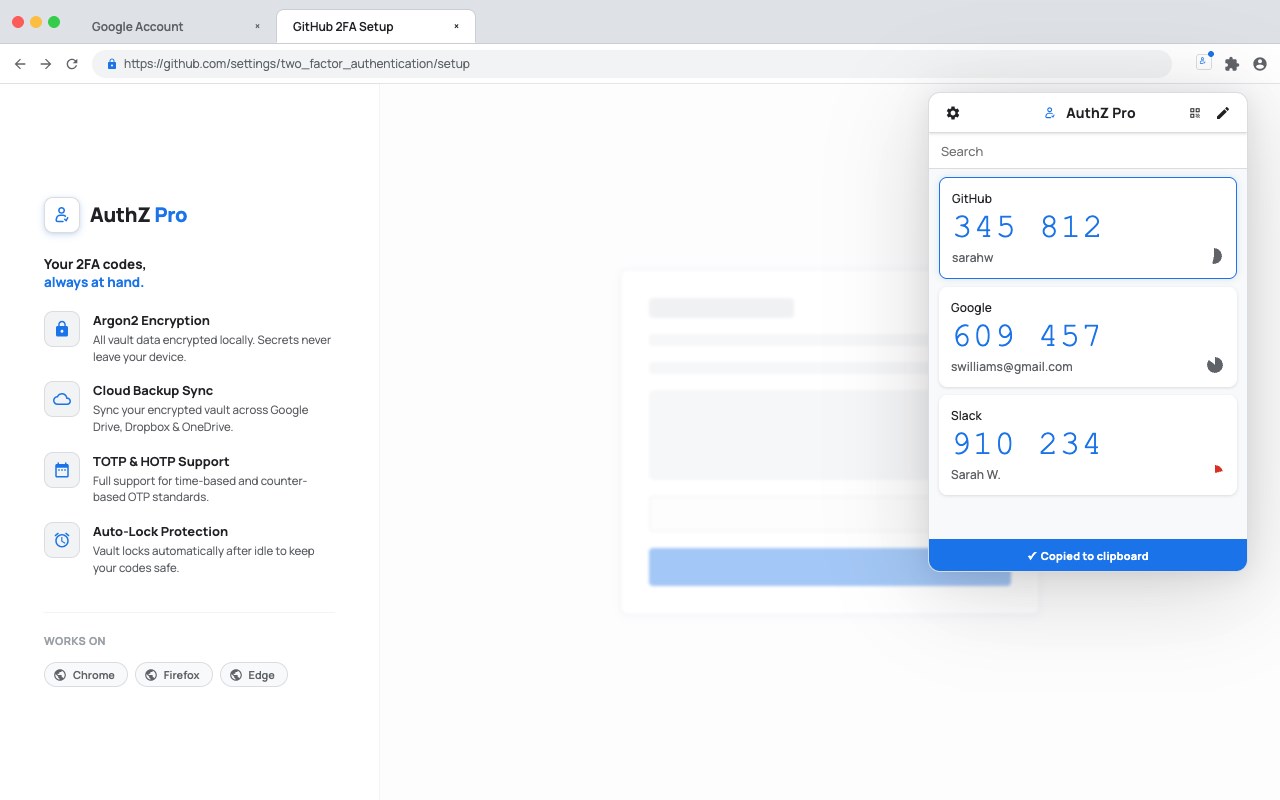Click the pencil edit icon
The image size is (1280, 800).
[1223, 113]
